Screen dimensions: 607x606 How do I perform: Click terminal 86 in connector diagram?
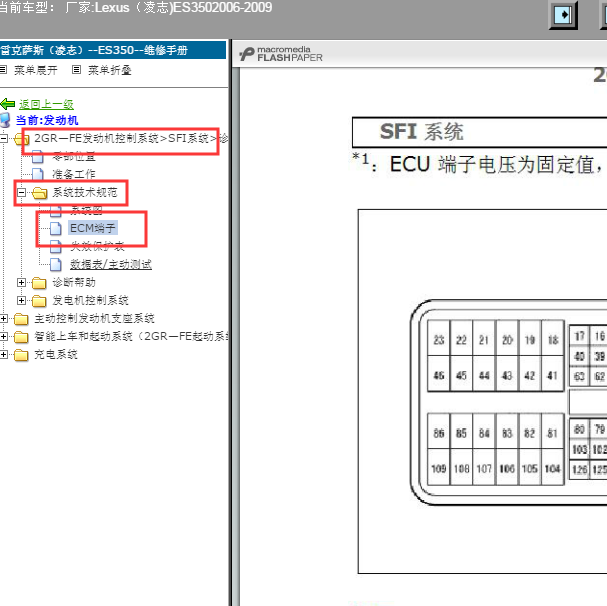pyautogui.click(x=439, y=431)
